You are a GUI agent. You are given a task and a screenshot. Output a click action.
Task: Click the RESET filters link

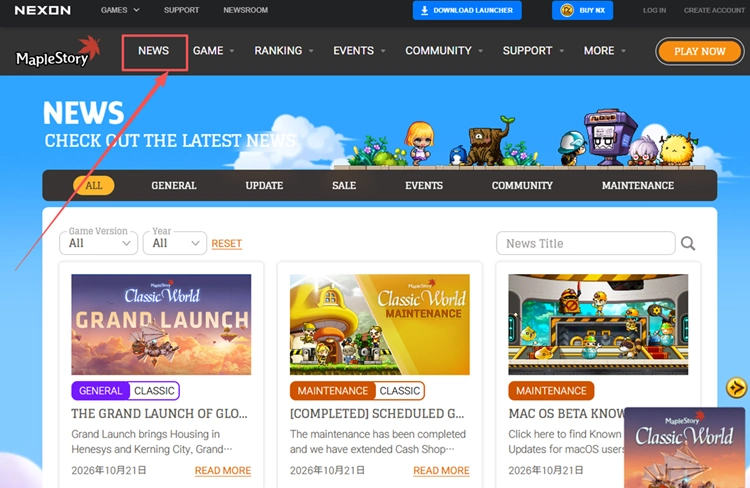tap(226, 244)
